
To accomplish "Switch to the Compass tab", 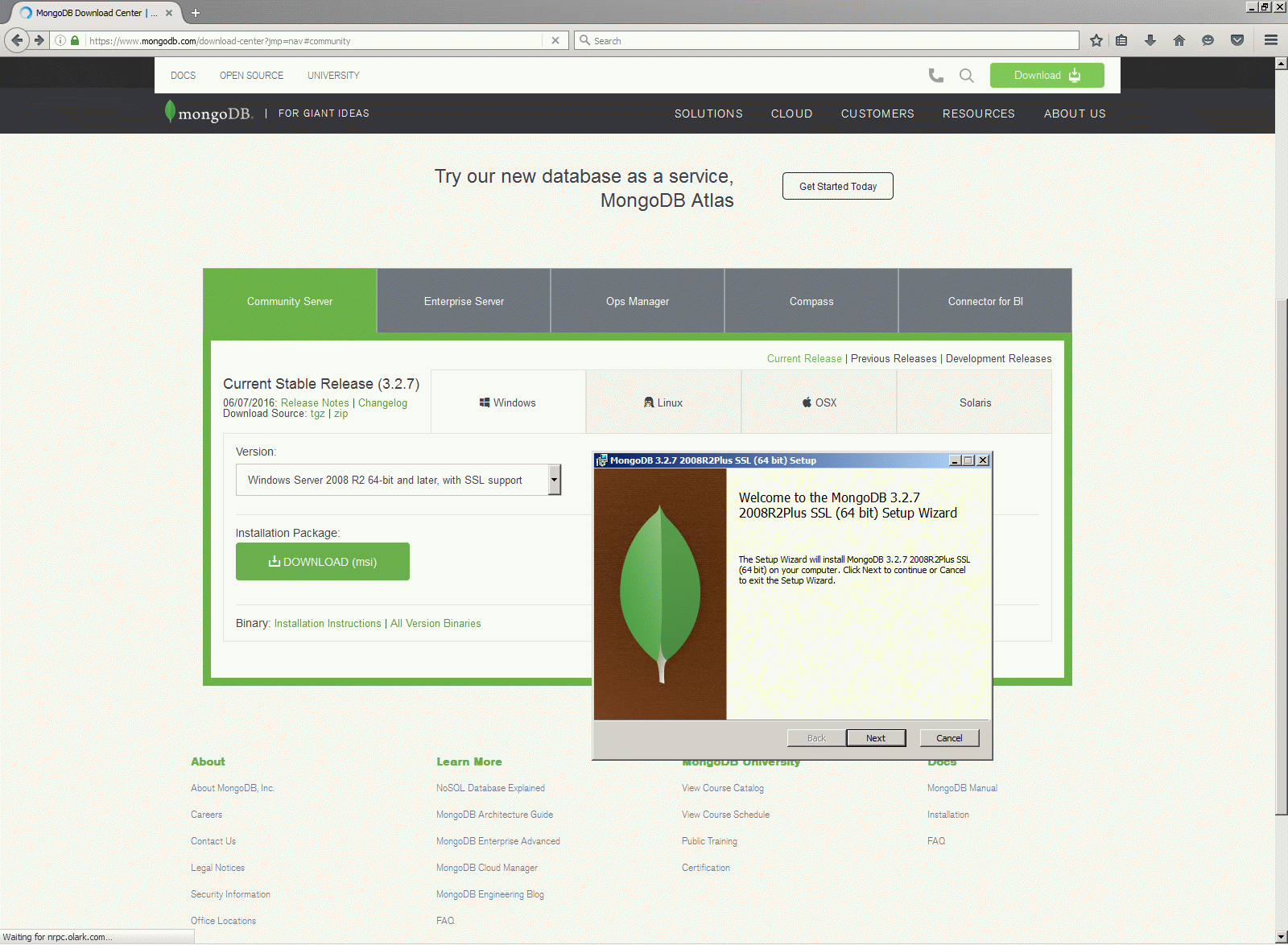I will pyautogui.click(x=811, y=301).
